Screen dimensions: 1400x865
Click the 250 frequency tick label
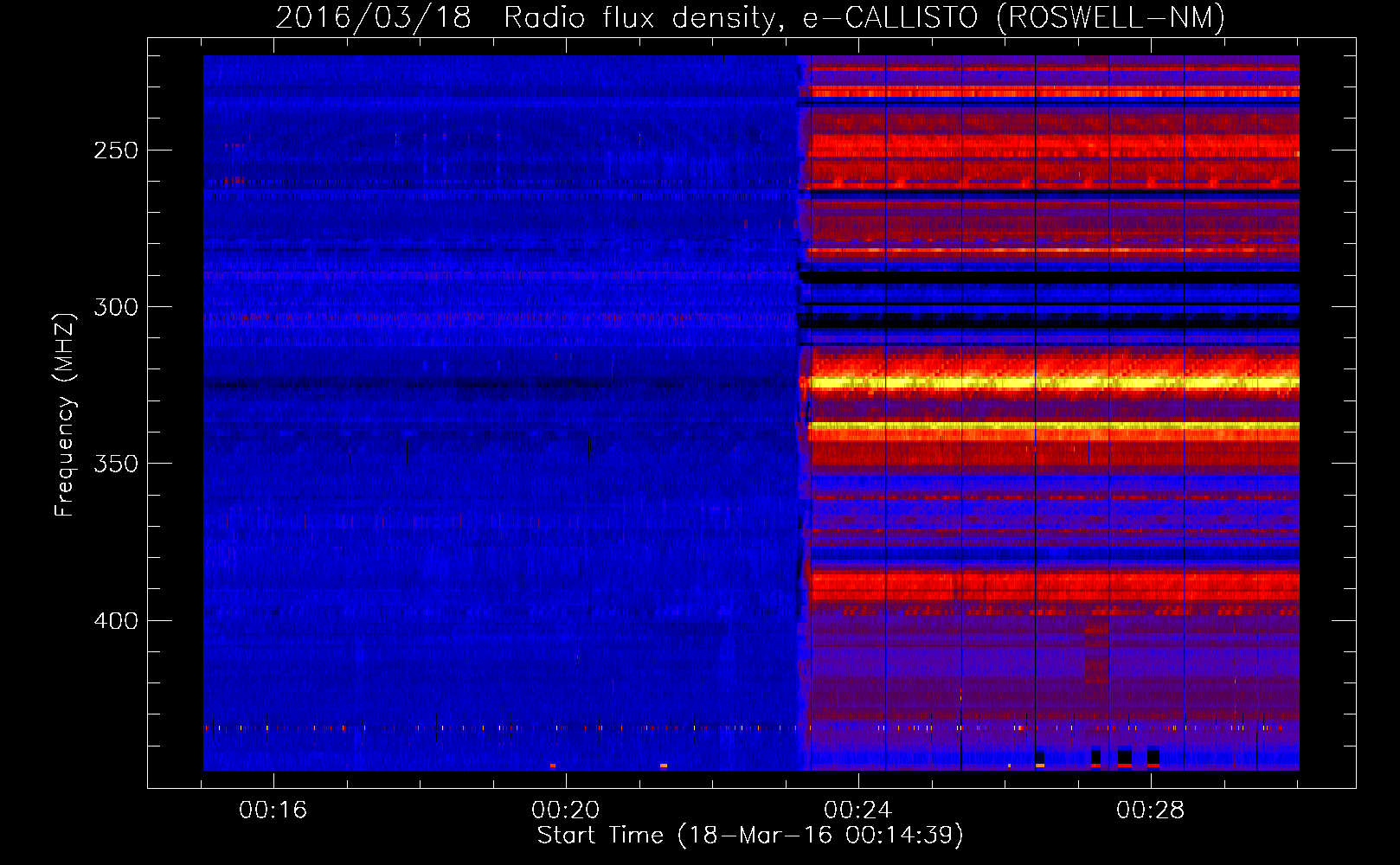[x=116, y=151]
